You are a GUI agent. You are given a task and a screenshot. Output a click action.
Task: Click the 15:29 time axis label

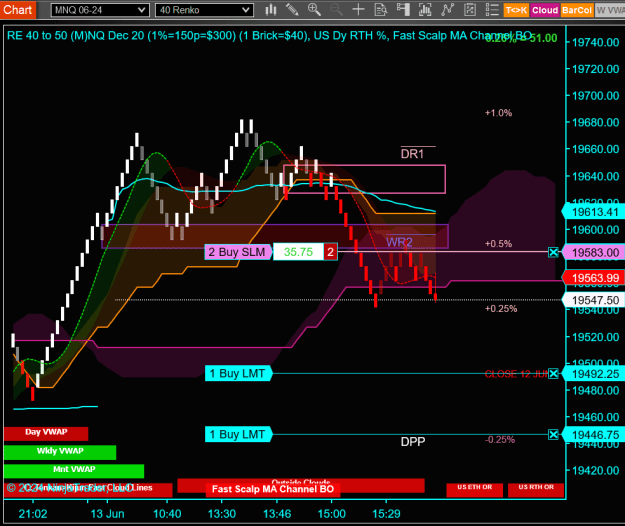coord(386,514)
